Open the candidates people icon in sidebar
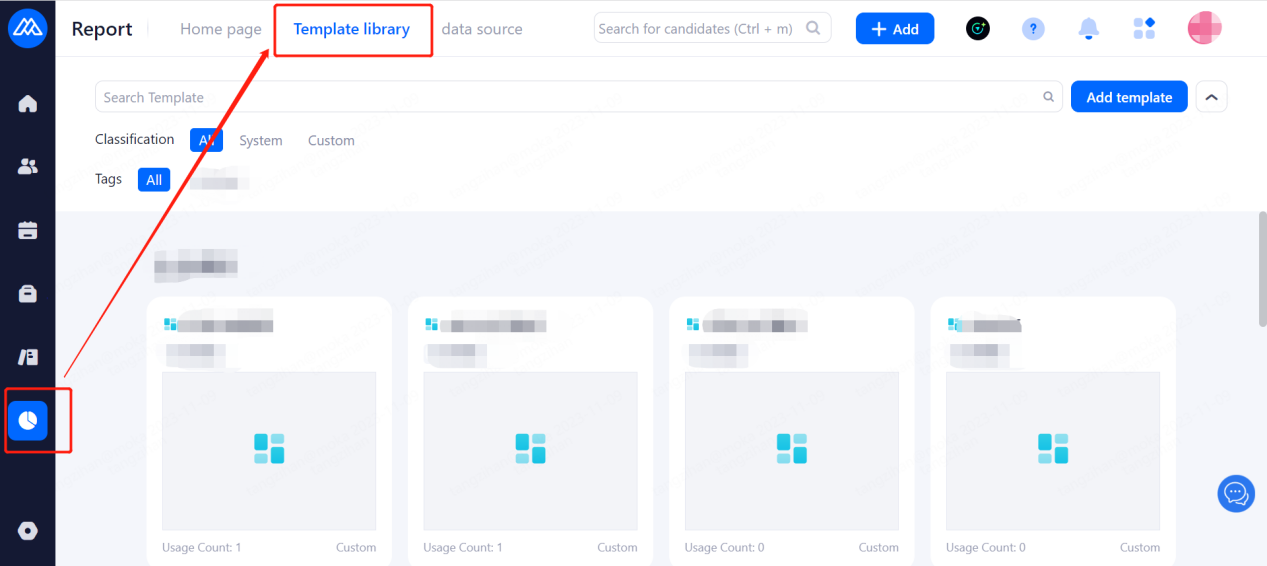This screenshot has width=1267, height=566. (x=28, y=167)
